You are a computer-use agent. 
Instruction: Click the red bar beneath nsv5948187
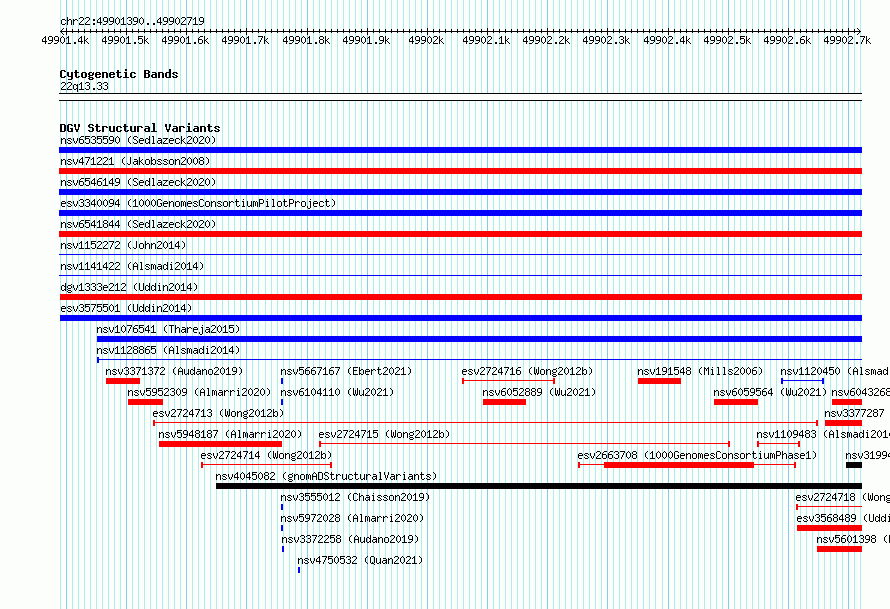(x=220, y=444)
